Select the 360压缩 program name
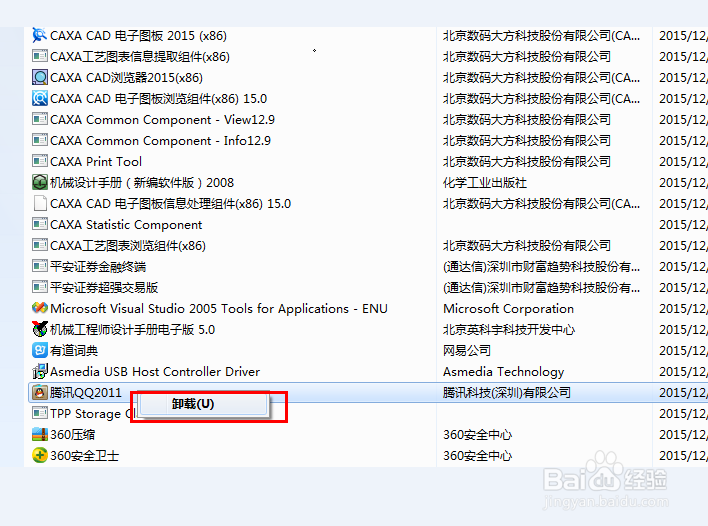This screenshot has height=526, width=708. pos(73,435)
